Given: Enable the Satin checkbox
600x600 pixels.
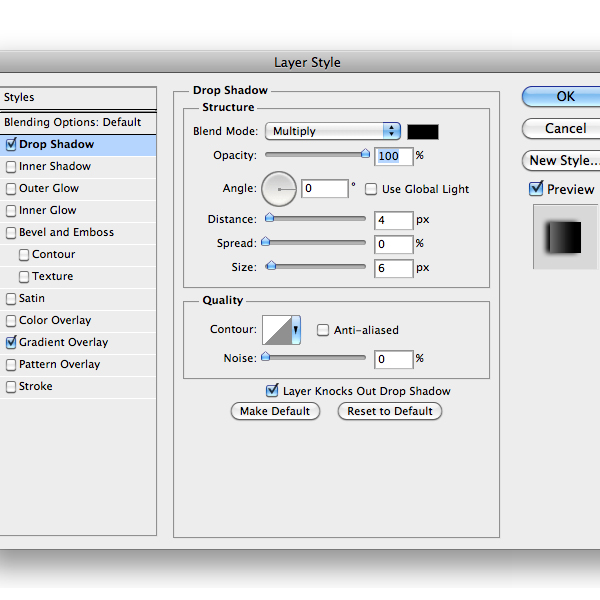Looking at the screenshot, I should click(11, 299).
